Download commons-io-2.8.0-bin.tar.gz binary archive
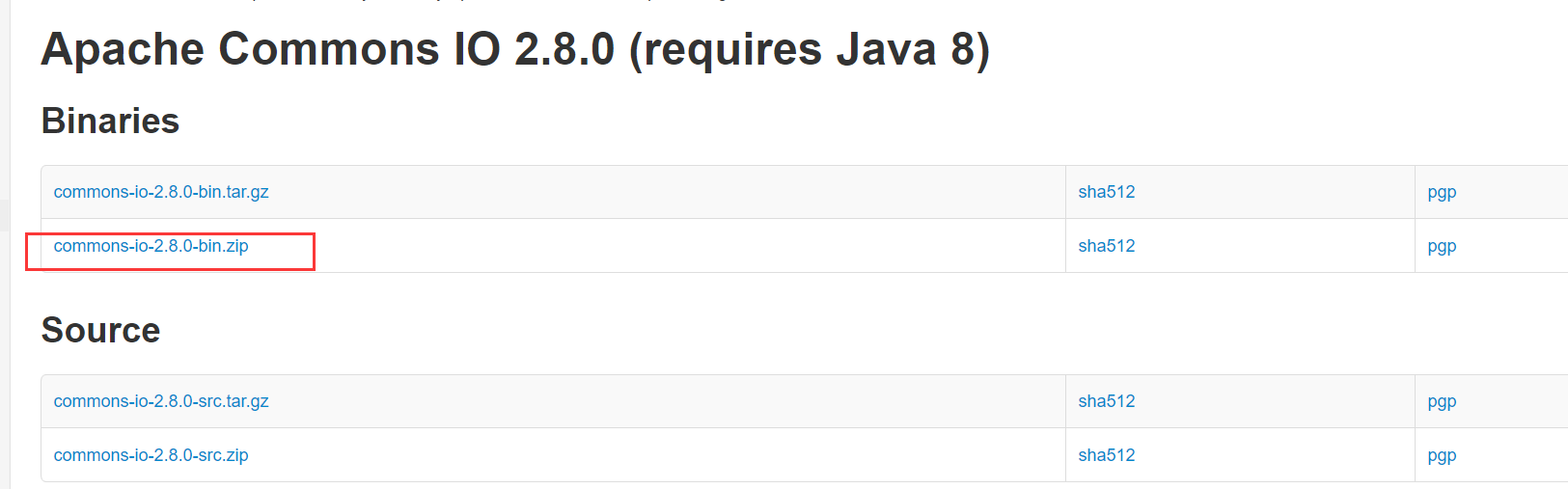 tap(161, 192)
